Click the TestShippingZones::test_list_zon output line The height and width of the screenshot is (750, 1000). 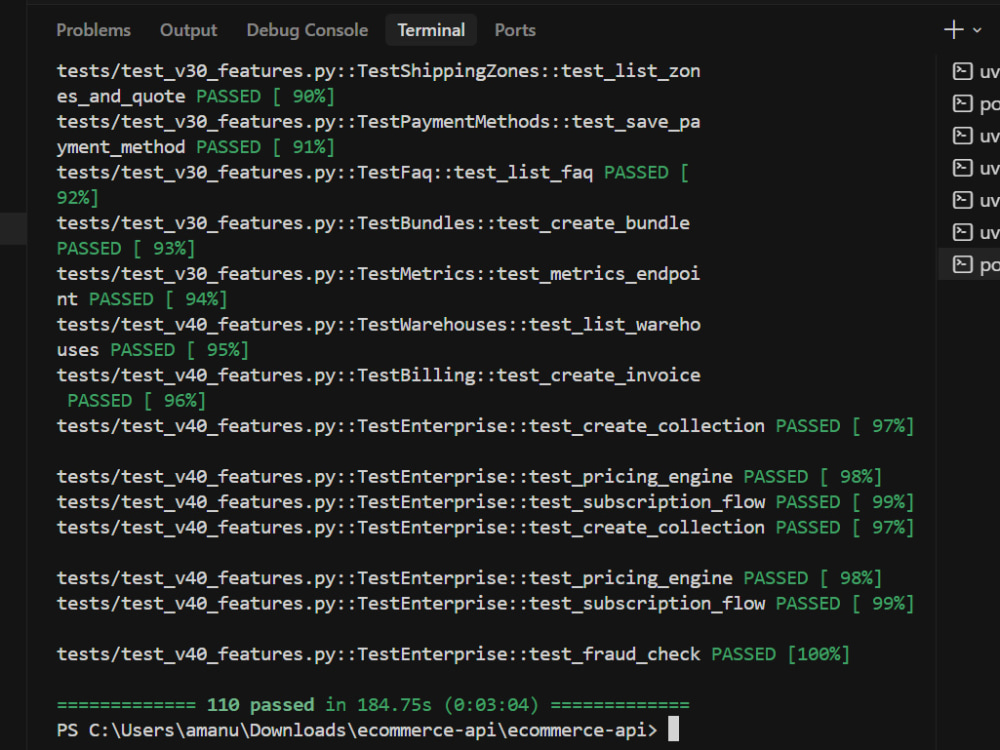[378, 71]
